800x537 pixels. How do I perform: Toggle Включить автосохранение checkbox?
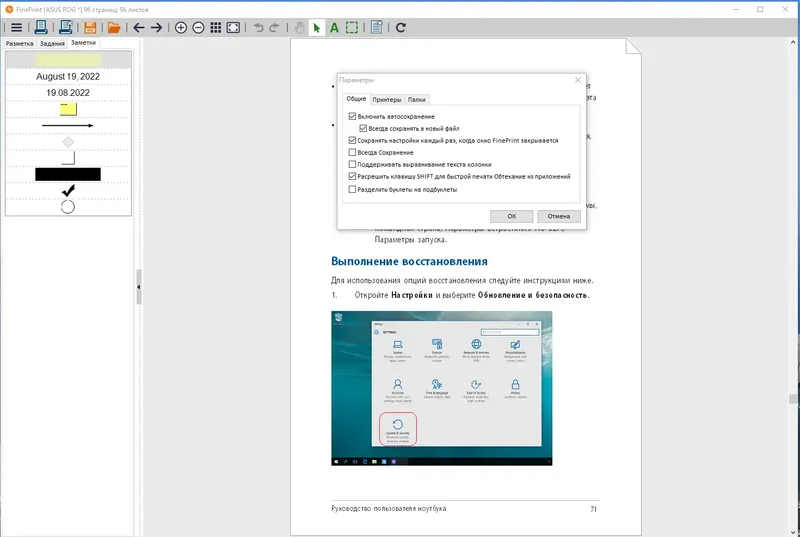pos(352,116)
